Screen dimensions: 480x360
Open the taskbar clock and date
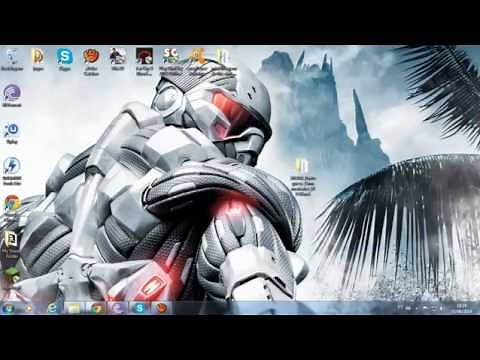point(462,309)
